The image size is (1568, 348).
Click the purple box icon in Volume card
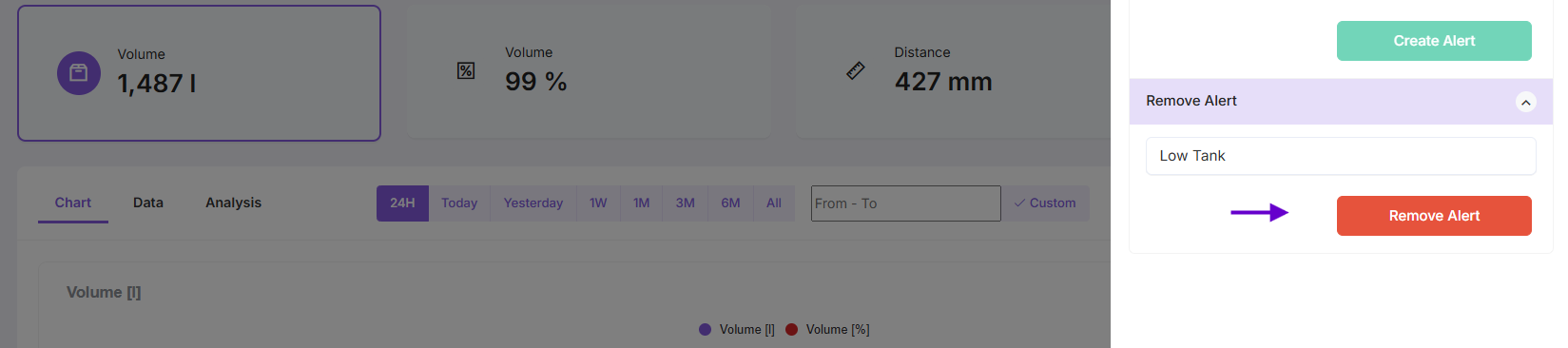click(79, 73)
